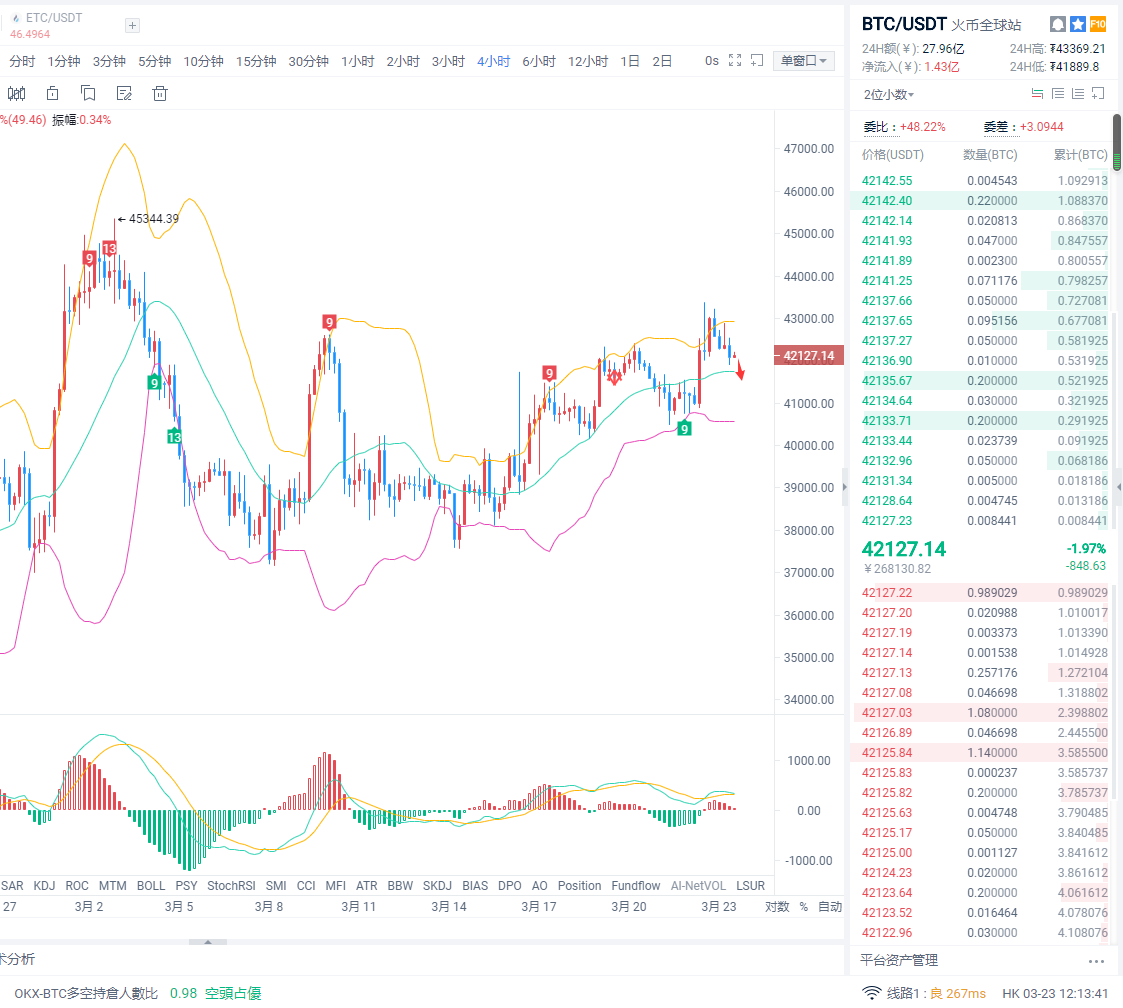
Task: Click the bell alert icon beside BTC/USDT
Action: 1057,24
